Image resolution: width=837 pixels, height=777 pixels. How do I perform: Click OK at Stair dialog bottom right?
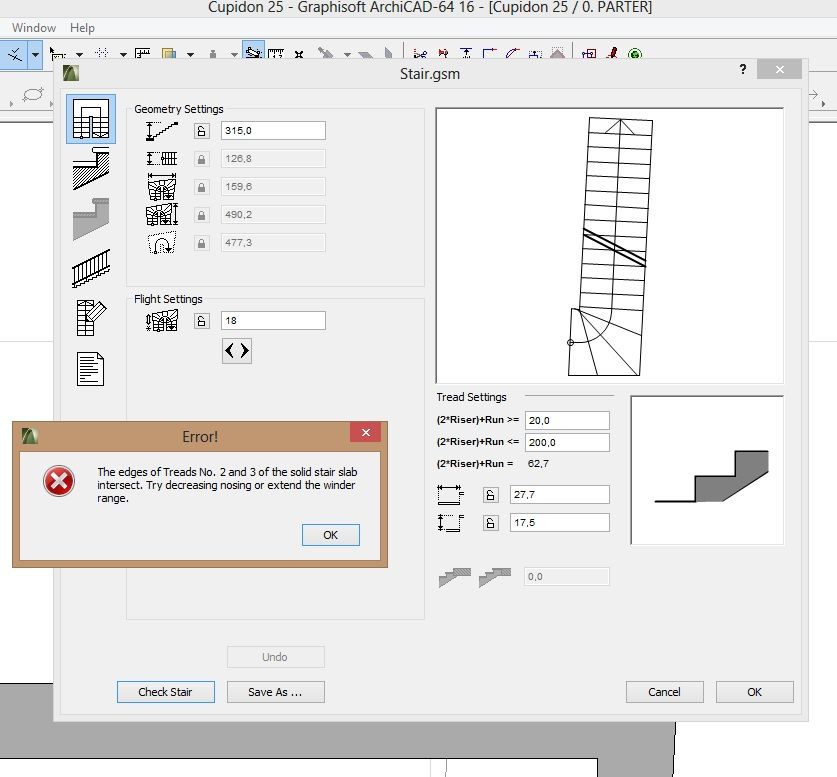754,692
